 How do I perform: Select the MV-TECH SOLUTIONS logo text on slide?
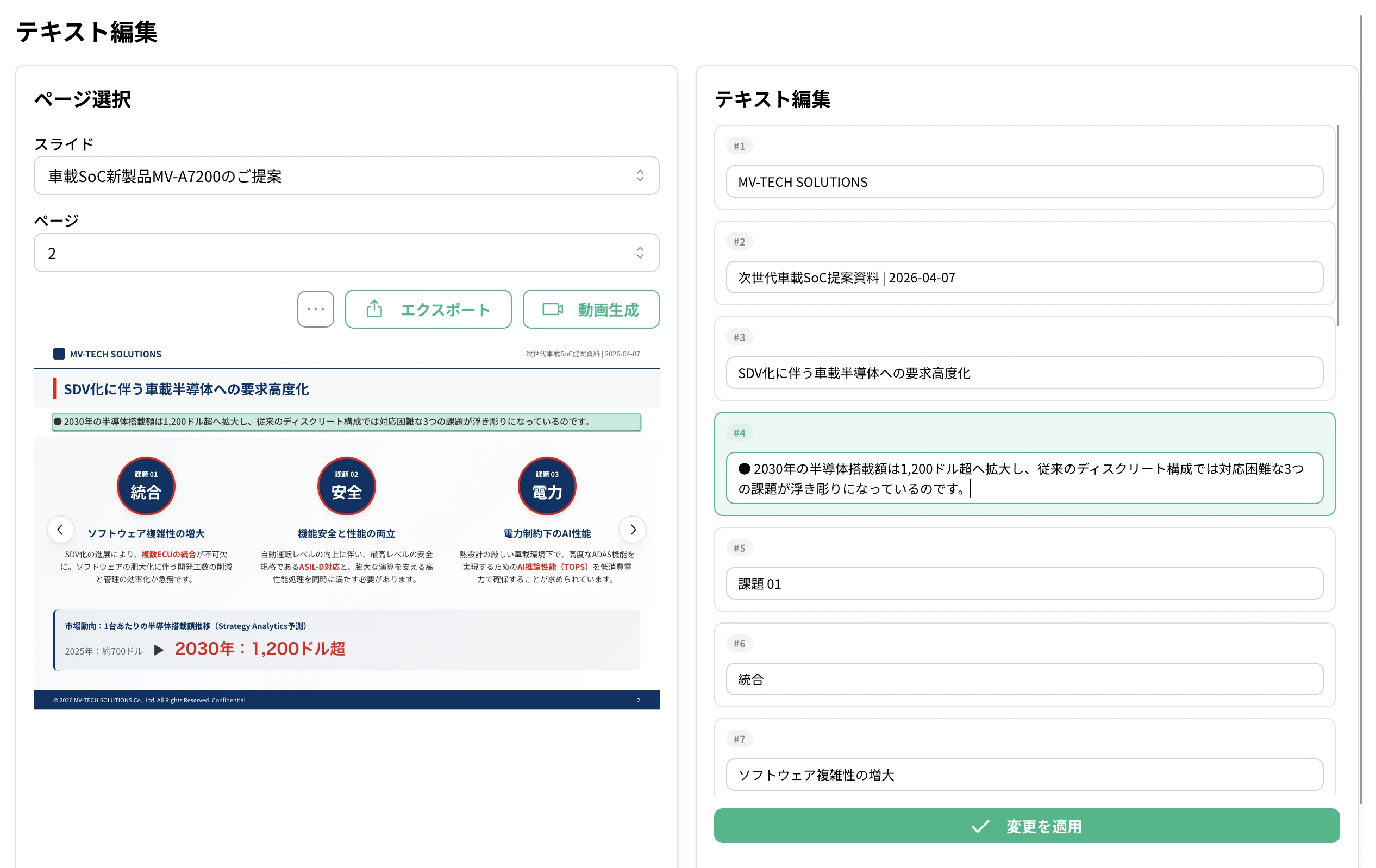point(115,354)
